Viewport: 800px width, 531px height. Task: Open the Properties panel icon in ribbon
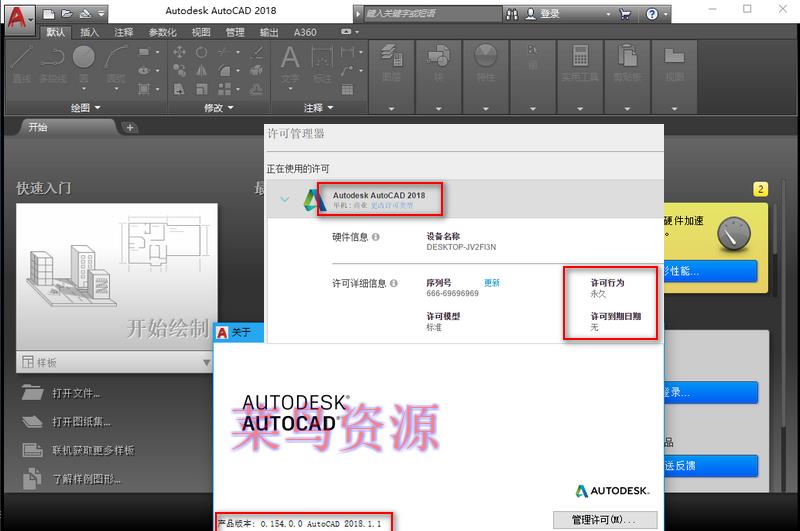[486, 63]
